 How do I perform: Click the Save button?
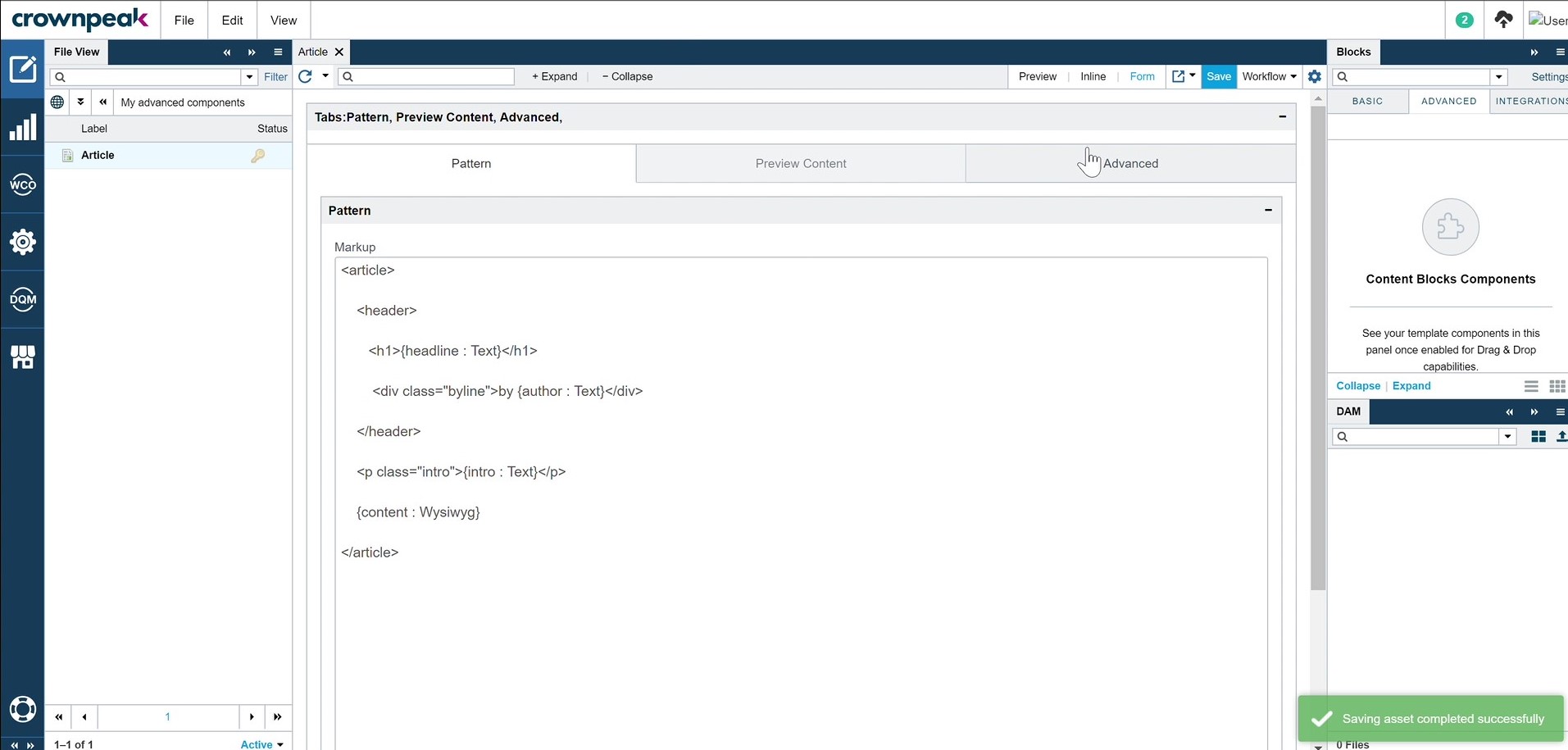(1219, 76)
